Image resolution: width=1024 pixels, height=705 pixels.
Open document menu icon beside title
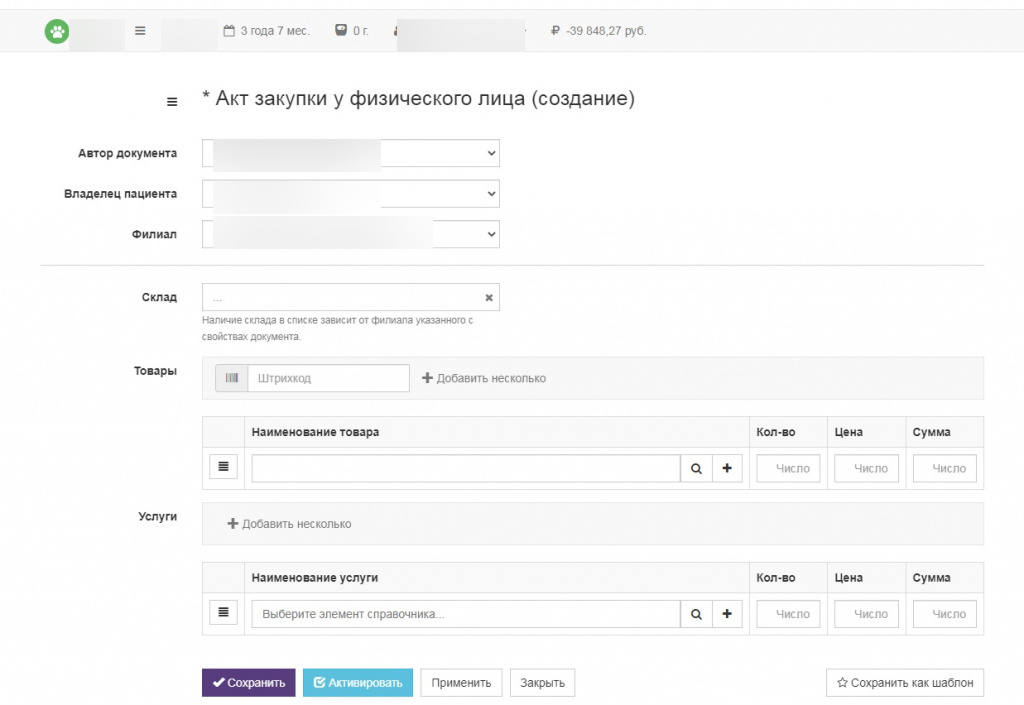pos(172,102)
